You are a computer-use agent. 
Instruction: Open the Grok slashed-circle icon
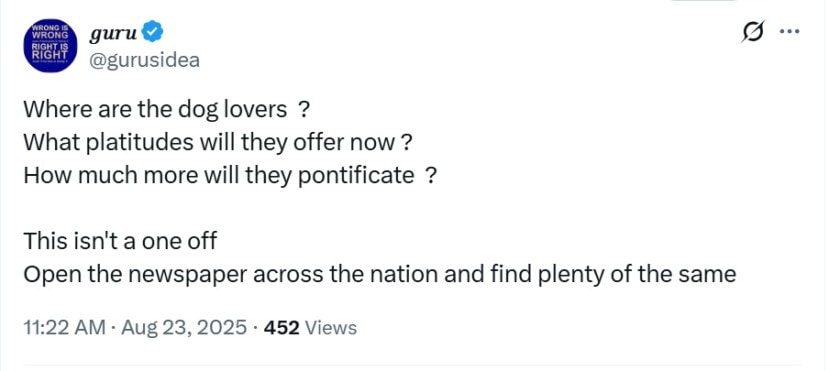coord(753,33)
